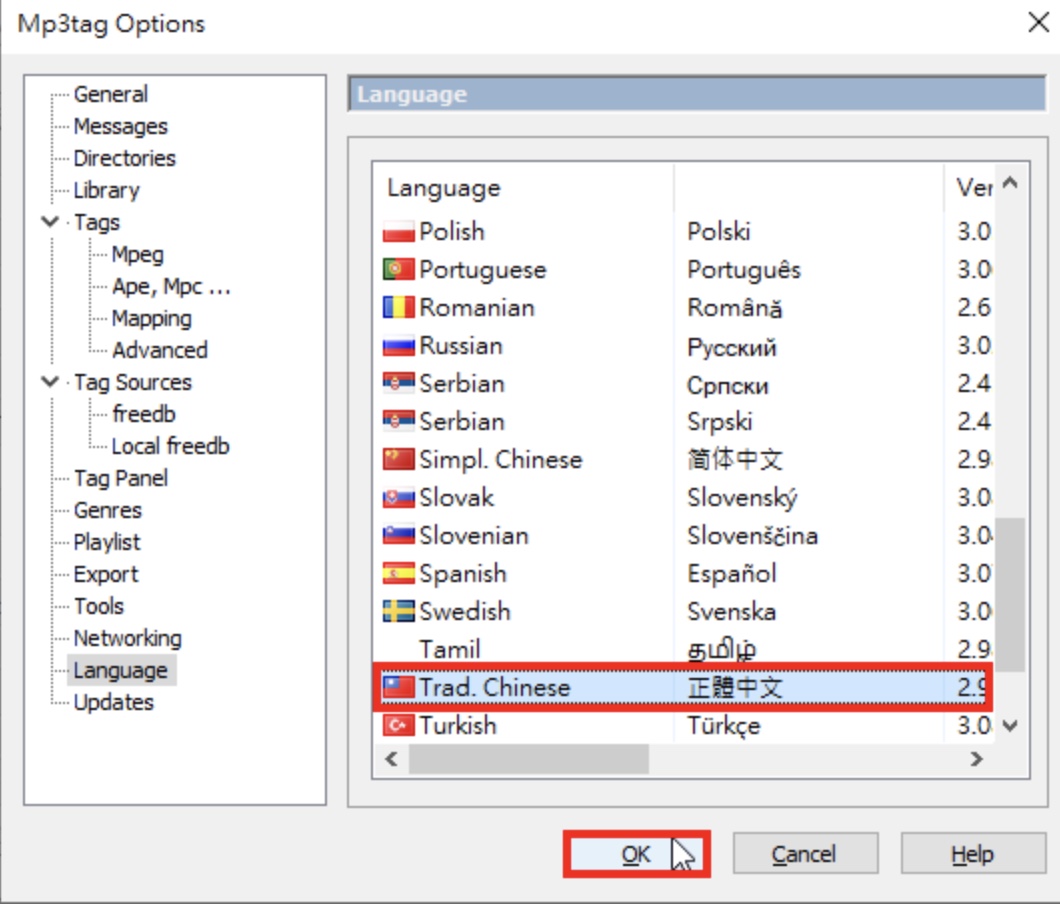This screenshot has width=1060, height=912.
Task: Click the Swedish flag icon
Action: pos(398,612)
